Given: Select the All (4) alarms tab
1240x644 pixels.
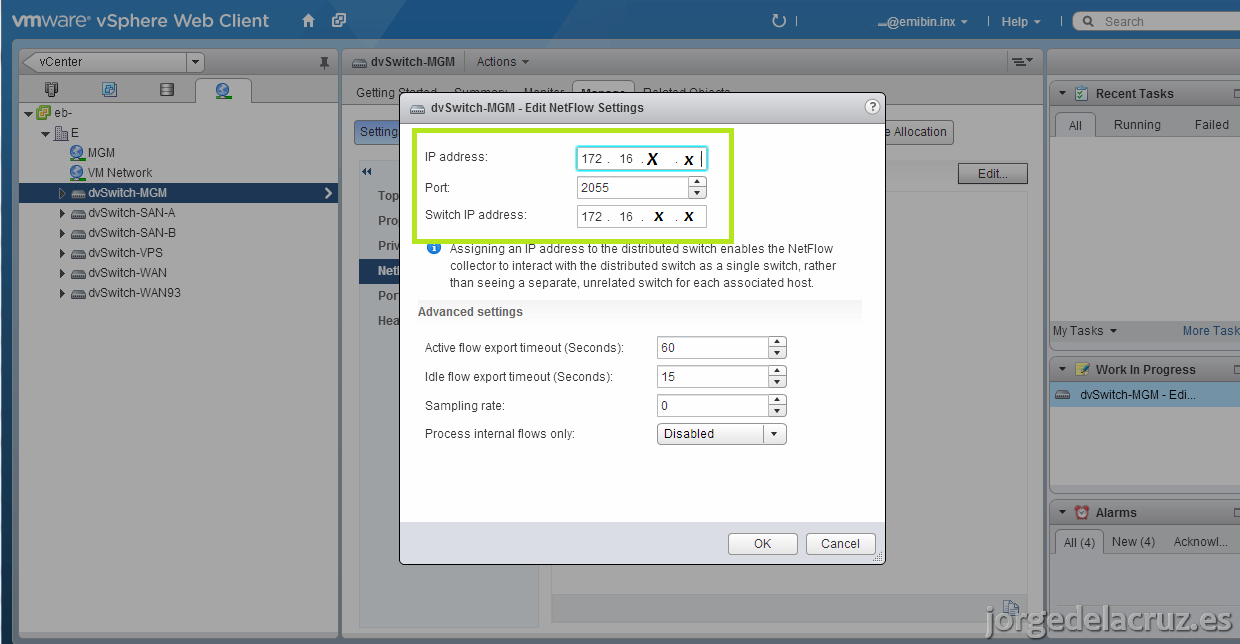Looking at the screenshot, I should point(1079,542).
